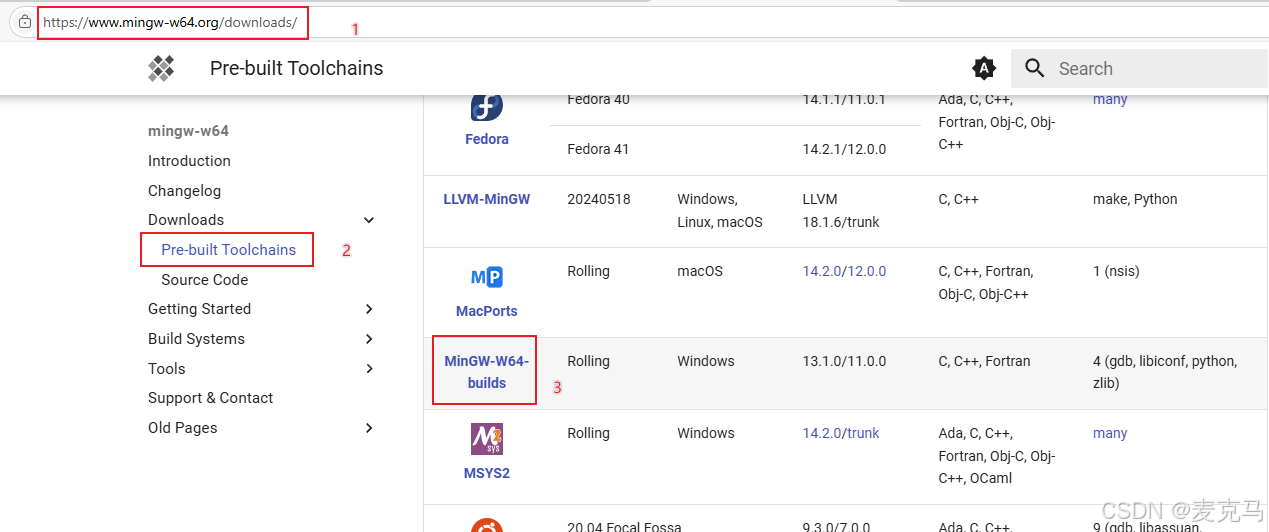The width and height of the screenshot is (1269, 532).
Task: Click the Pre-built Toolchains page header title
Action: 296,68
